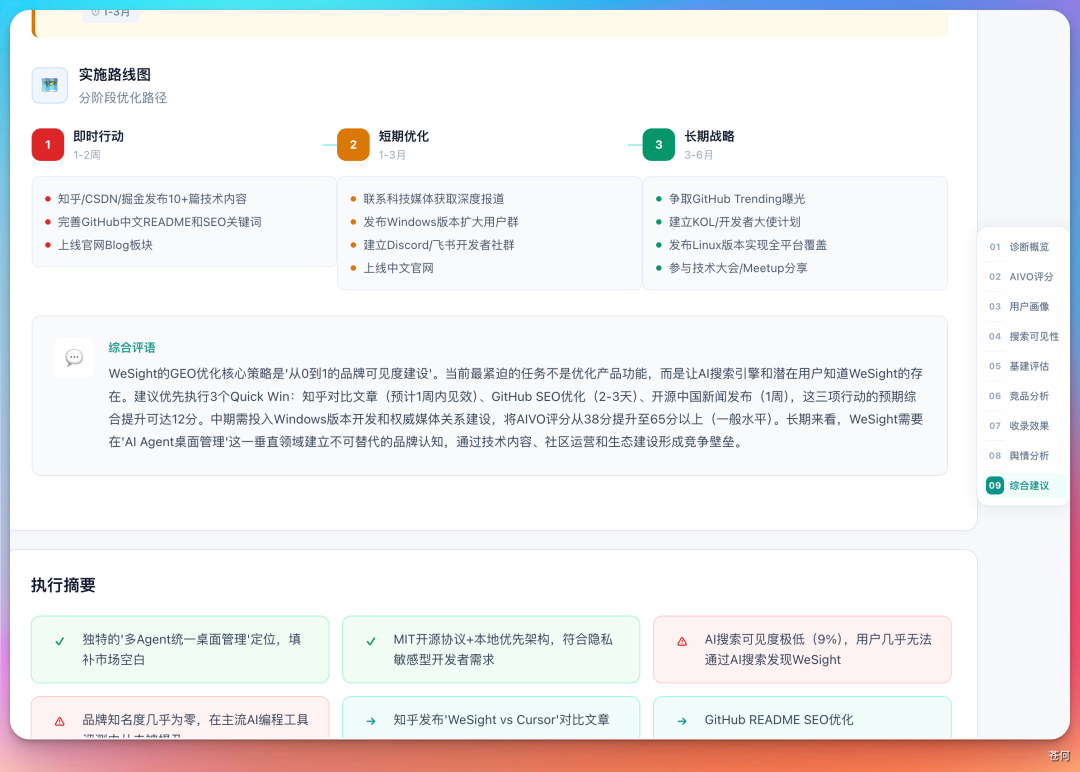Click the highlighted 09 number badge
Image resolution: width=1080 pixels, height=772 pixels.
click(995, 486)
